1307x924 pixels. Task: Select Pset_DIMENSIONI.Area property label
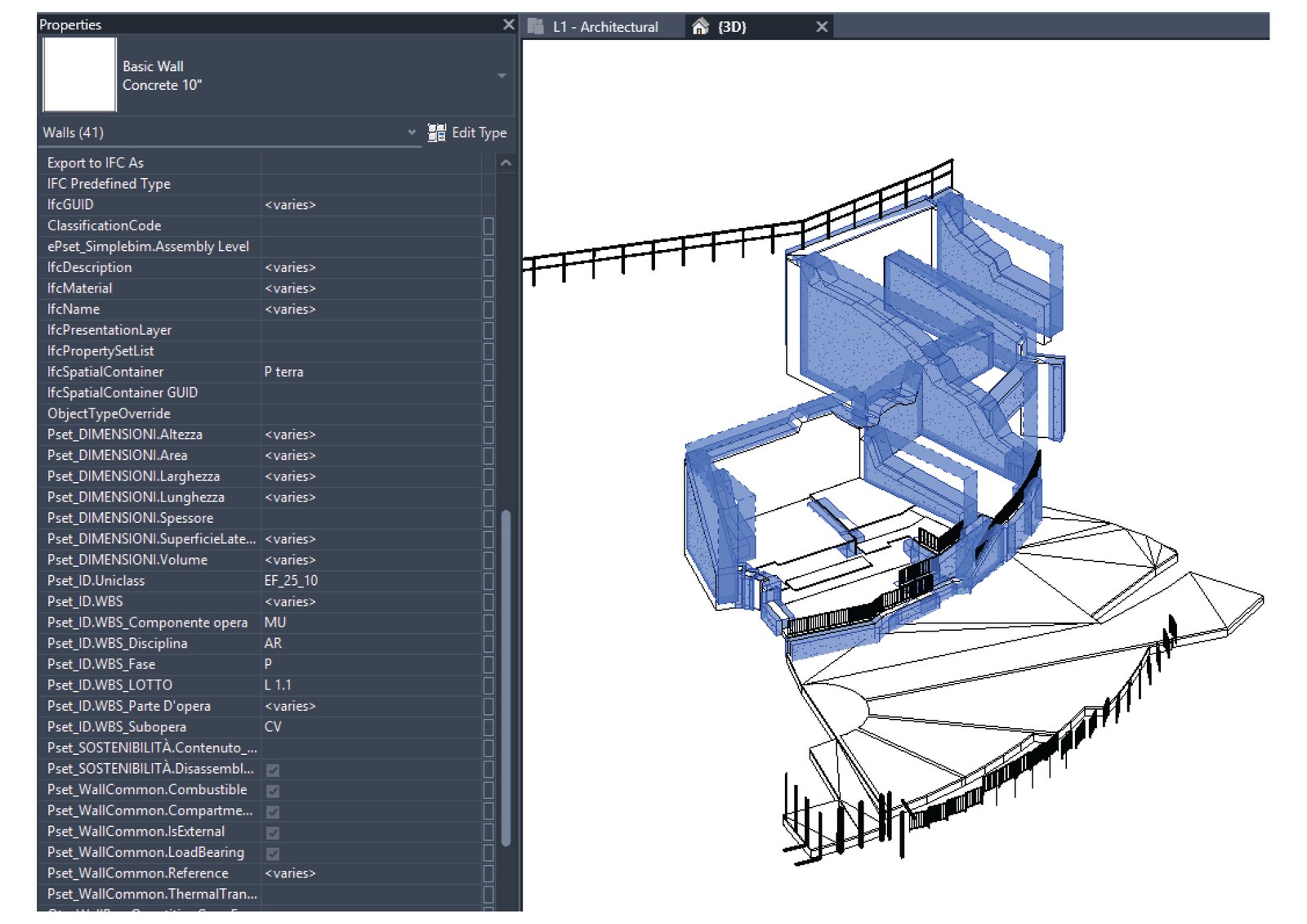[117, 455]
